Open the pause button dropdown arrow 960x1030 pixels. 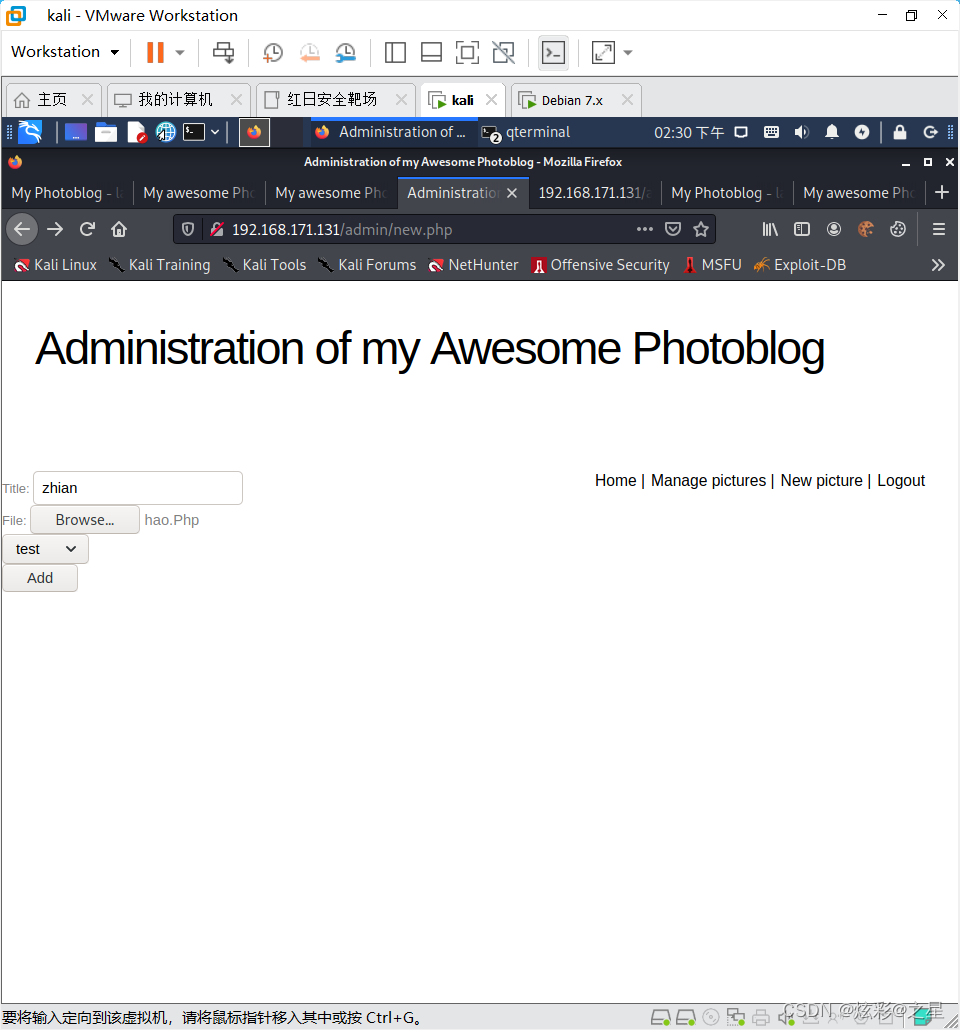tap(180, 53)
